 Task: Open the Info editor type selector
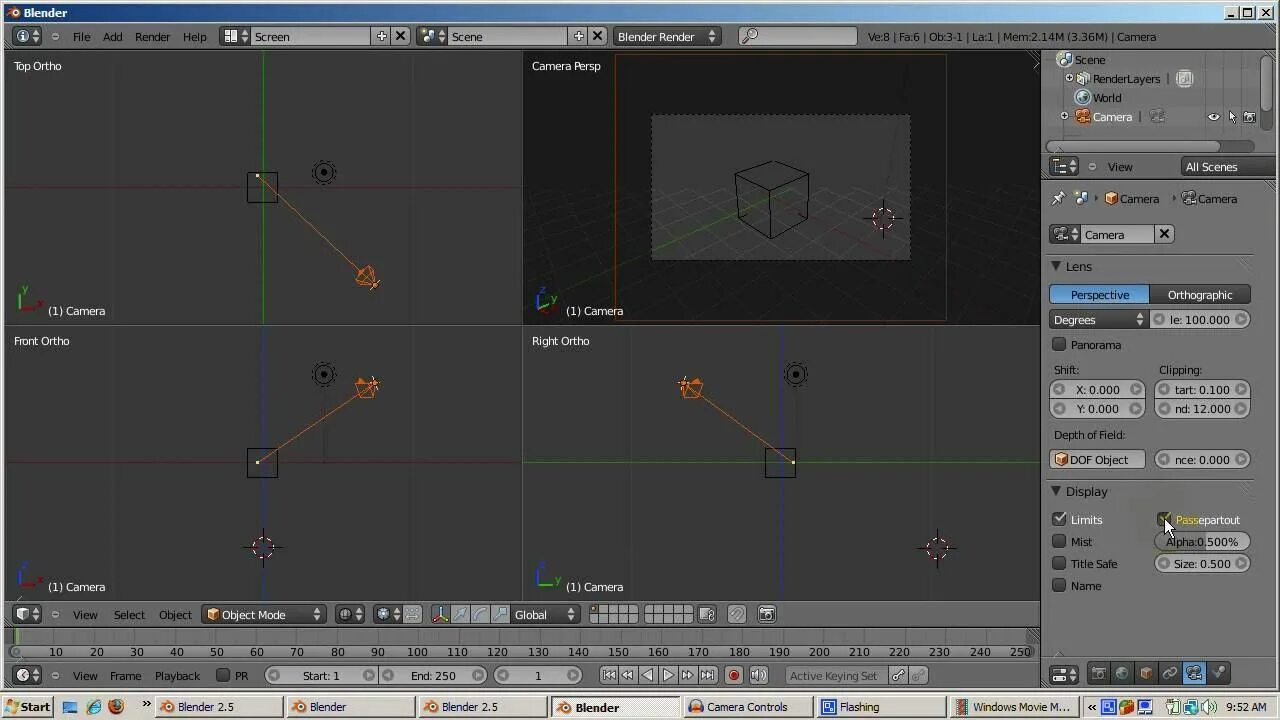(28, 36)
